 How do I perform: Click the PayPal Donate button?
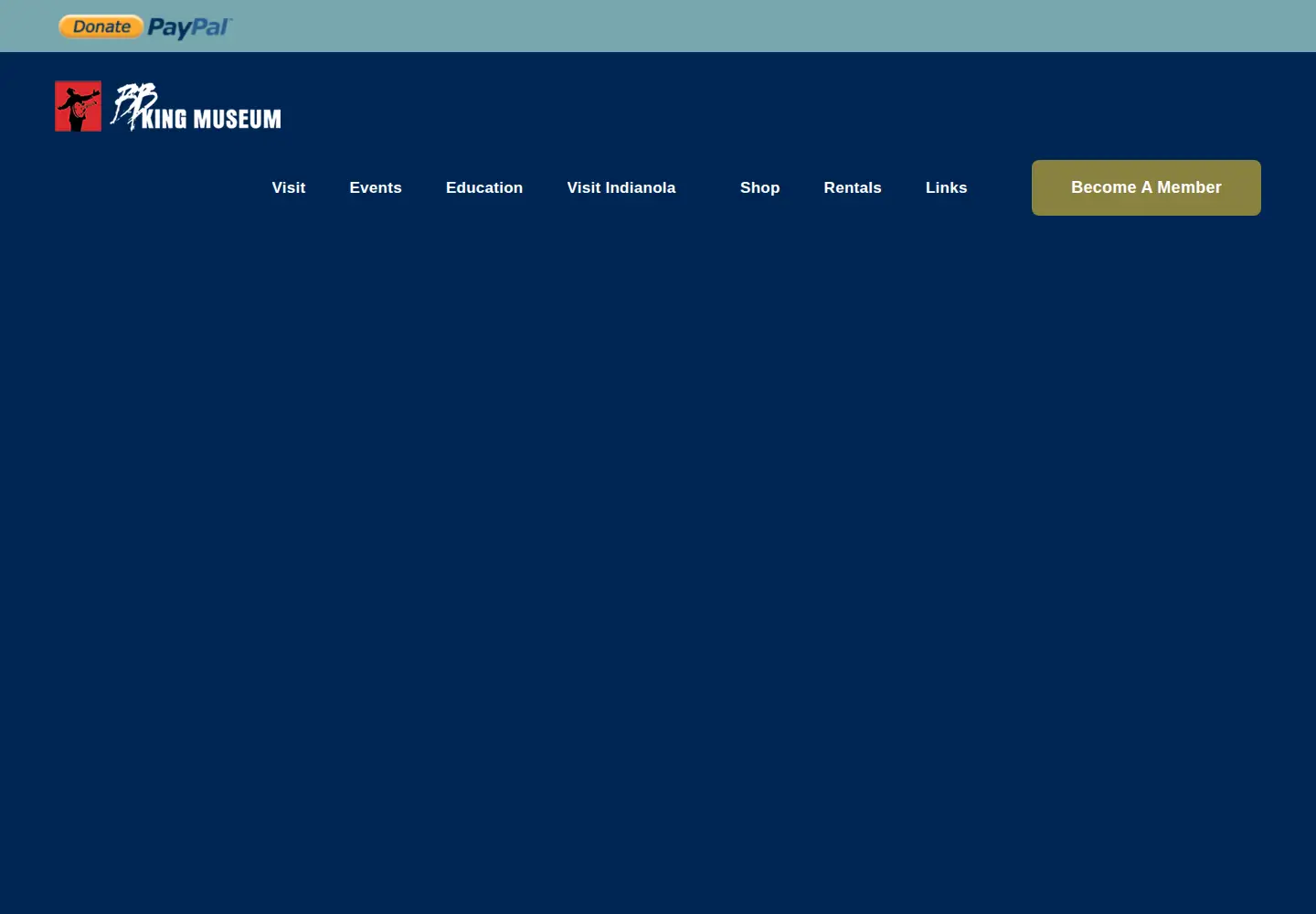145,27
